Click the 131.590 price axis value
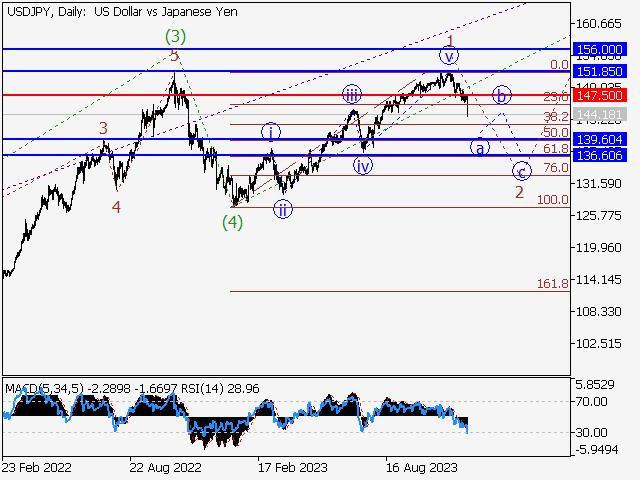Image resolution: width=640 pixels, height=480 pixels. 598,184
